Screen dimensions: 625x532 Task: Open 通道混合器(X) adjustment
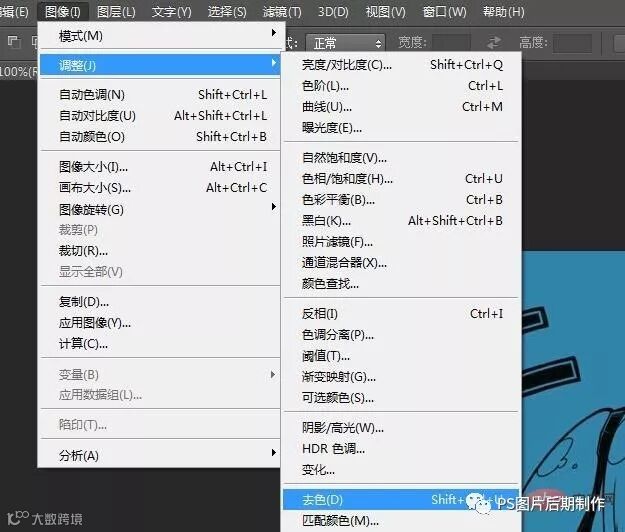(x=401, y=263)
